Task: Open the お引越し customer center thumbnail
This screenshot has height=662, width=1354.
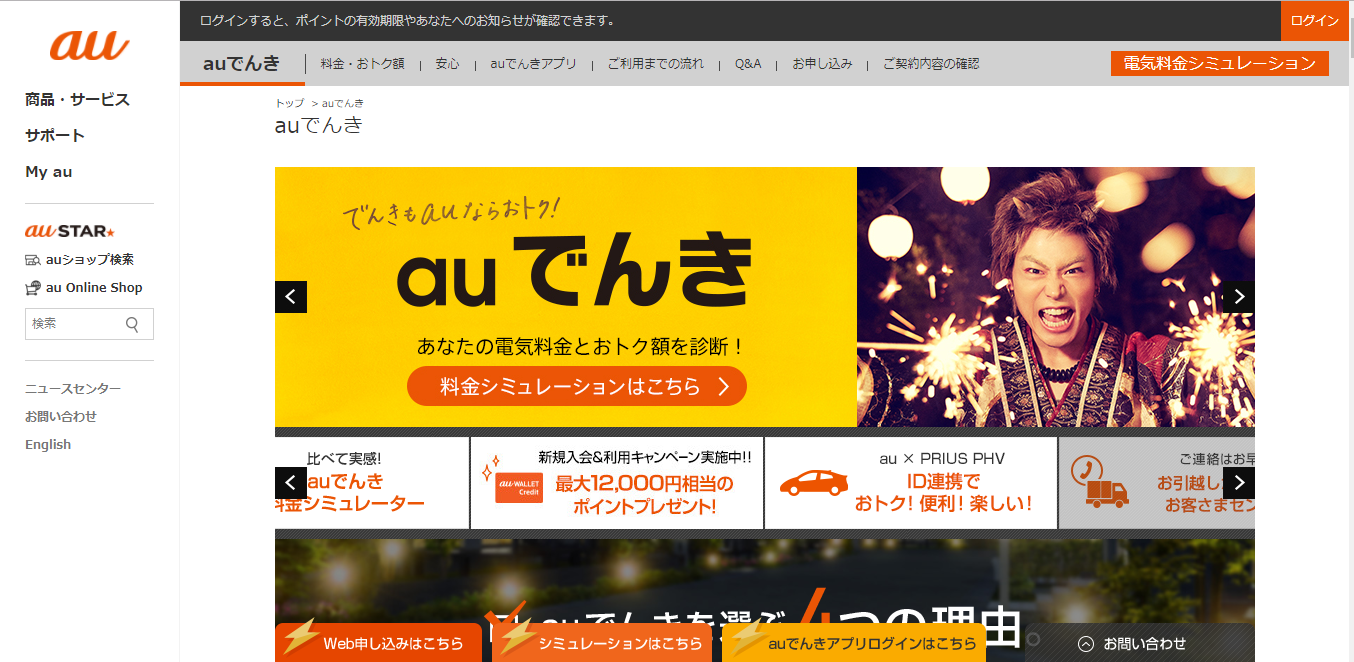Action: 1157,483
